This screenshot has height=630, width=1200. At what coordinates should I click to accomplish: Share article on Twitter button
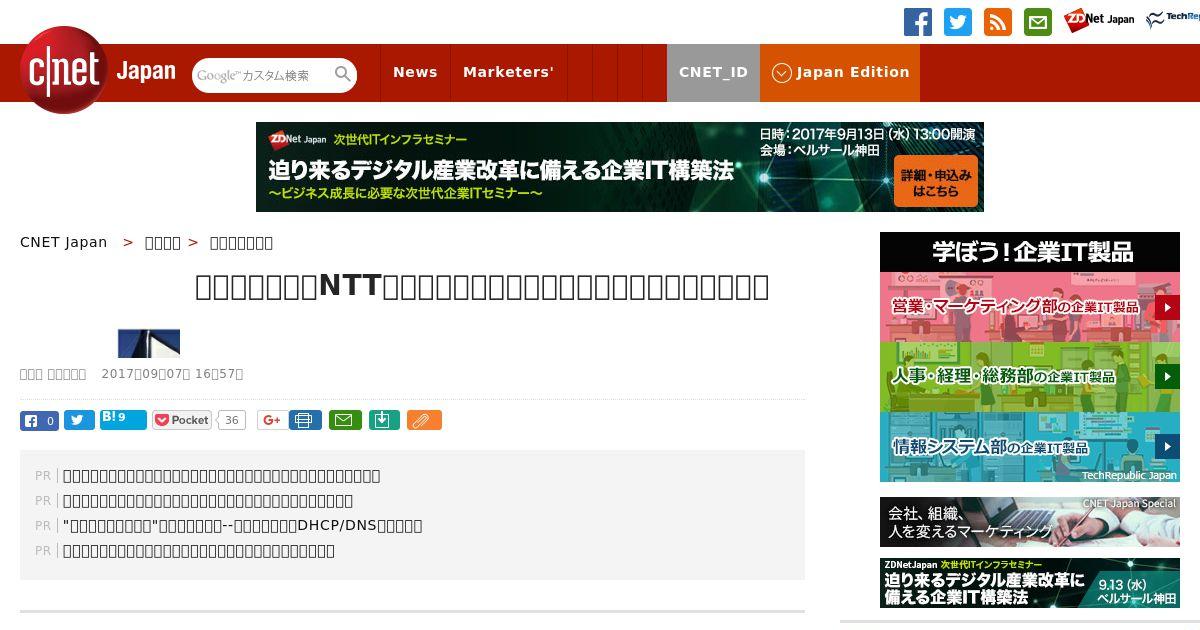79,420
